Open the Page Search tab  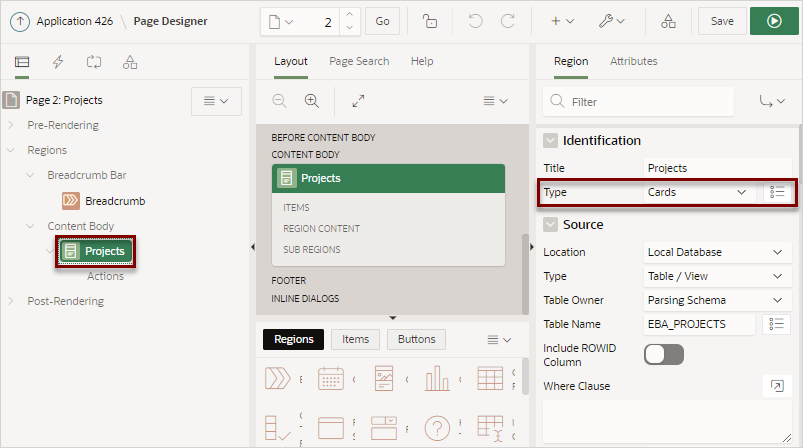tap(359, 61)
